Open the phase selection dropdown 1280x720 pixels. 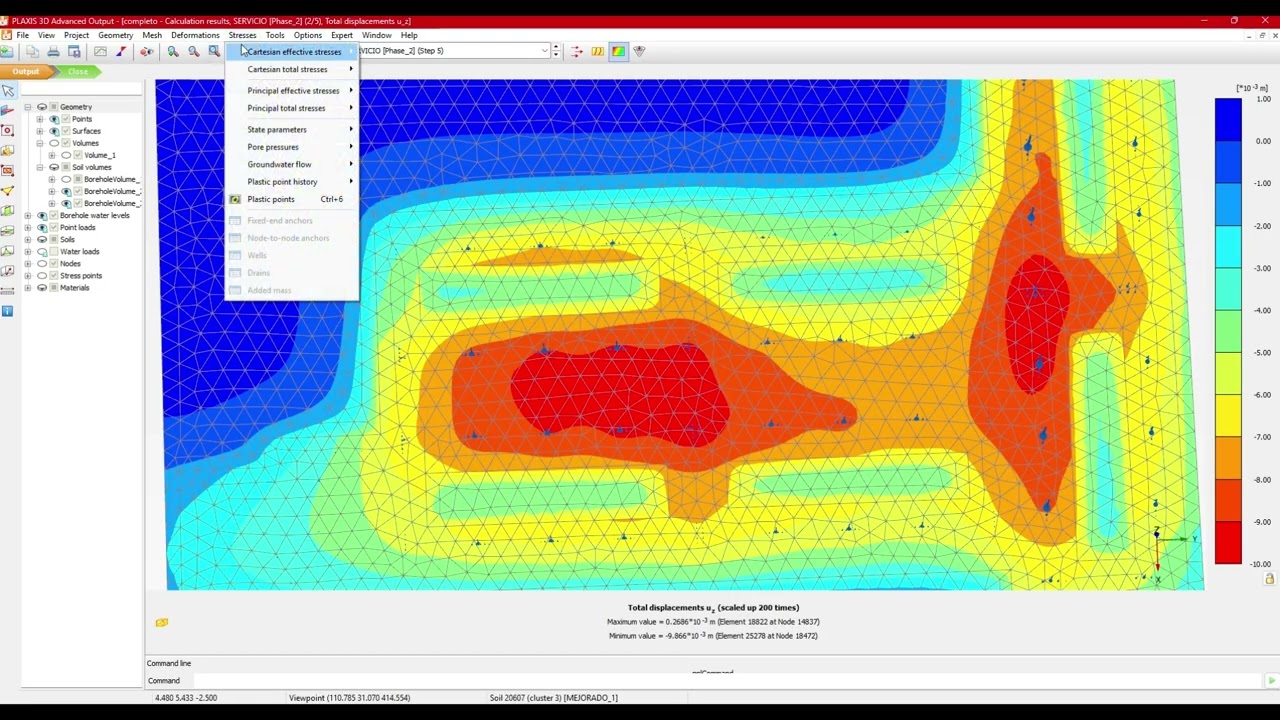545,51
